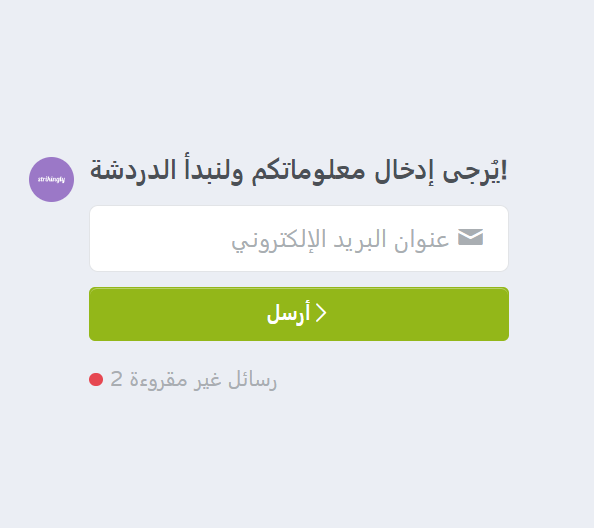Focus the عنوان البريد الإلكتروني input field
594x528 pixels.
(x=299, y=239)
